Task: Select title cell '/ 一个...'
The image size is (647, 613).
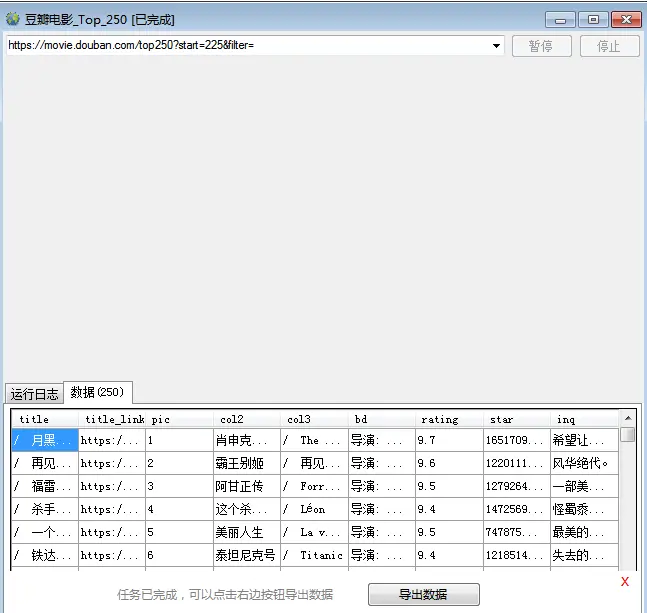Action: 45,532
